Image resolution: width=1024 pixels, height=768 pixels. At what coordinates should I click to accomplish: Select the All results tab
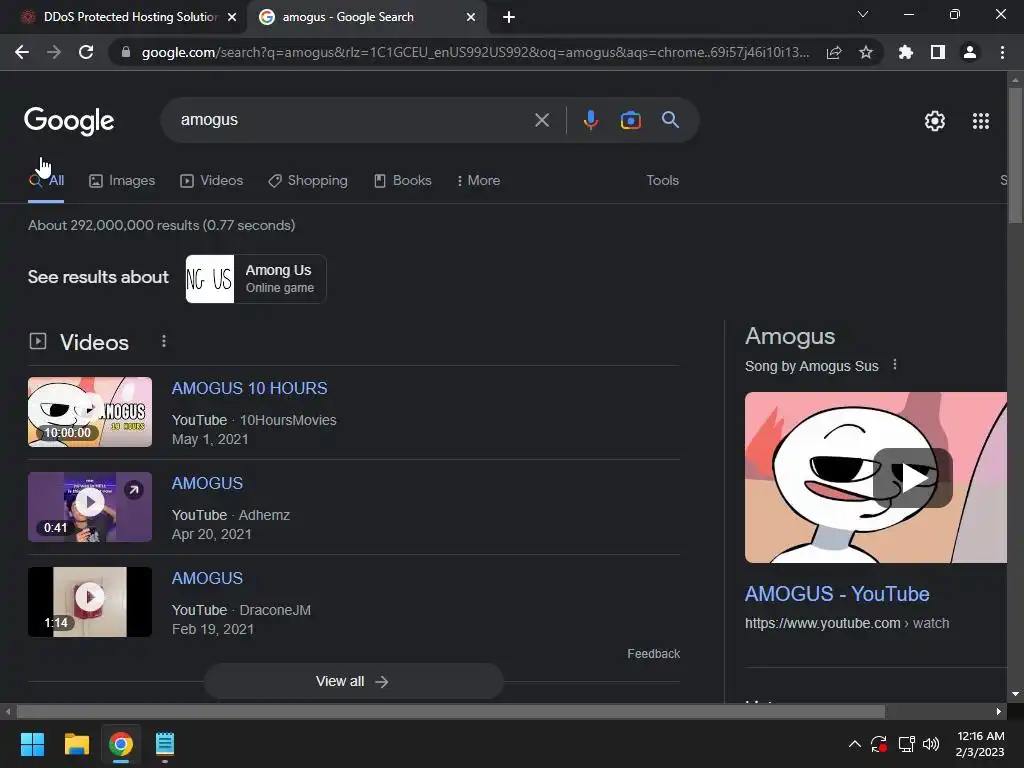point(46,180)
